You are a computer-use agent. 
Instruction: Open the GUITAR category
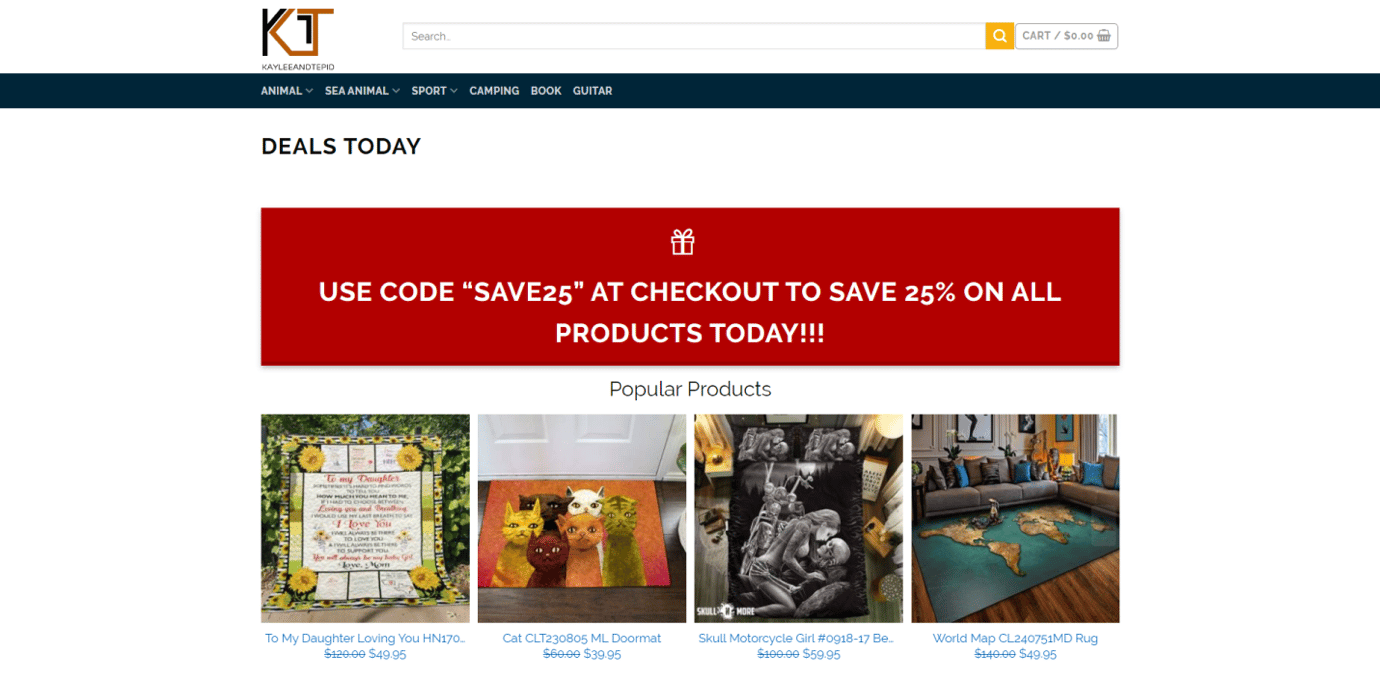(592, 90)
